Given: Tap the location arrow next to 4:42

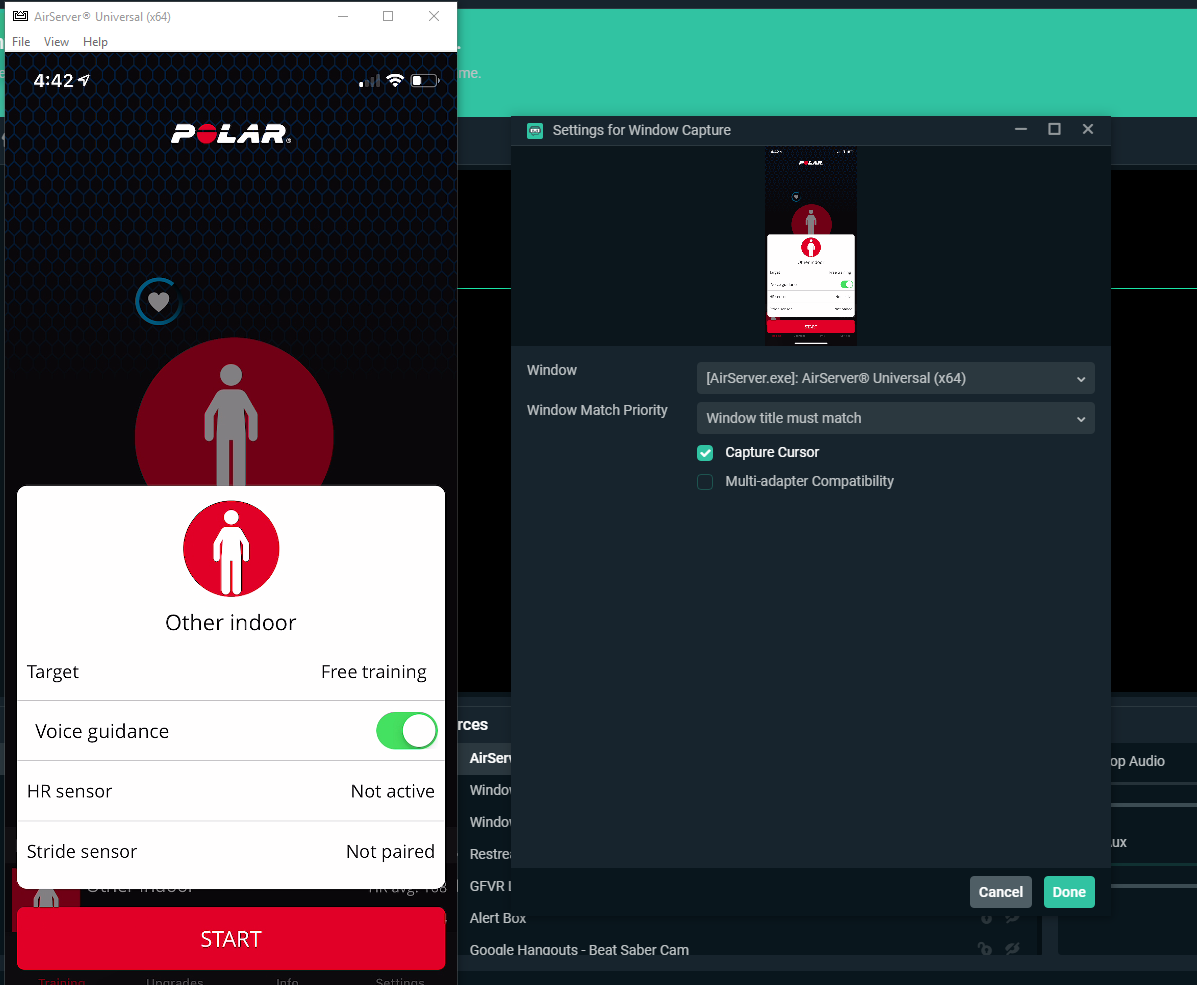Looking at the screenshot, I should (84, 80).
